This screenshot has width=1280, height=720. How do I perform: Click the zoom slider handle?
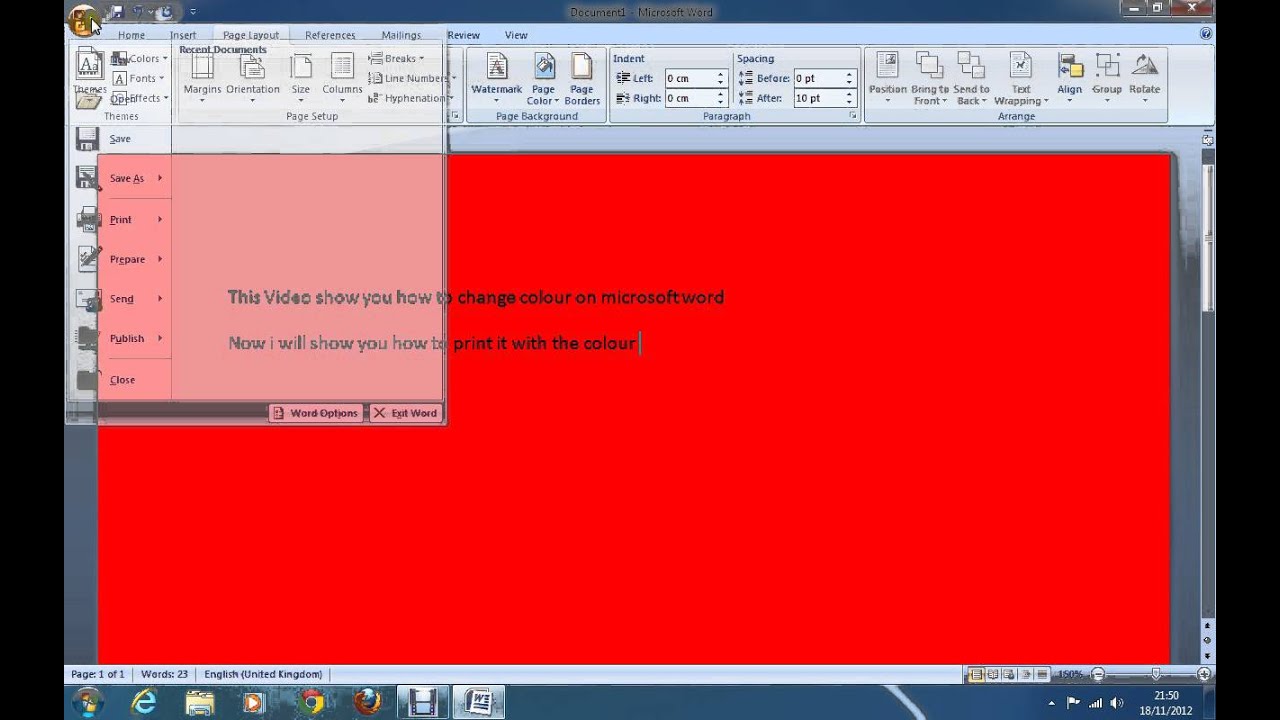(1155, 674)
